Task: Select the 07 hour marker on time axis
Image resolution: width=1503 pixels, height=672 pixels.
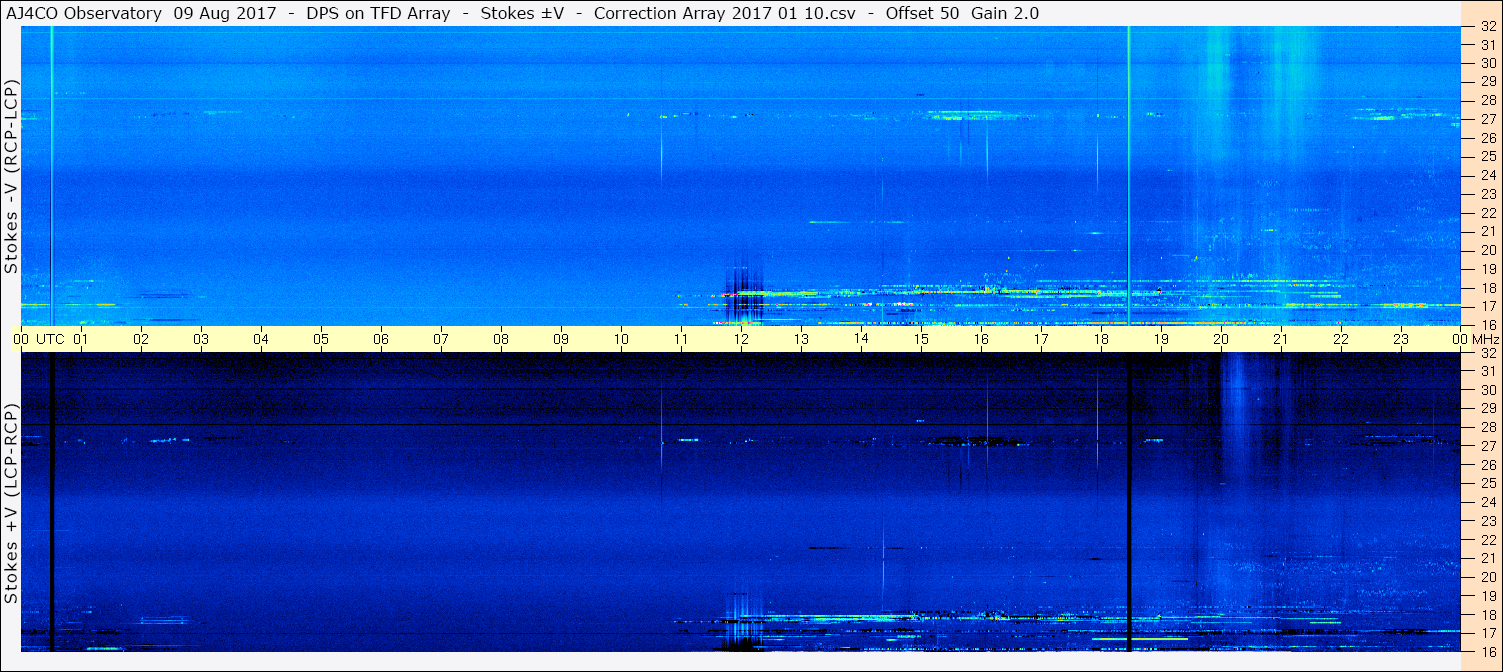Action: pyautogui.click(x=441, y=339)
